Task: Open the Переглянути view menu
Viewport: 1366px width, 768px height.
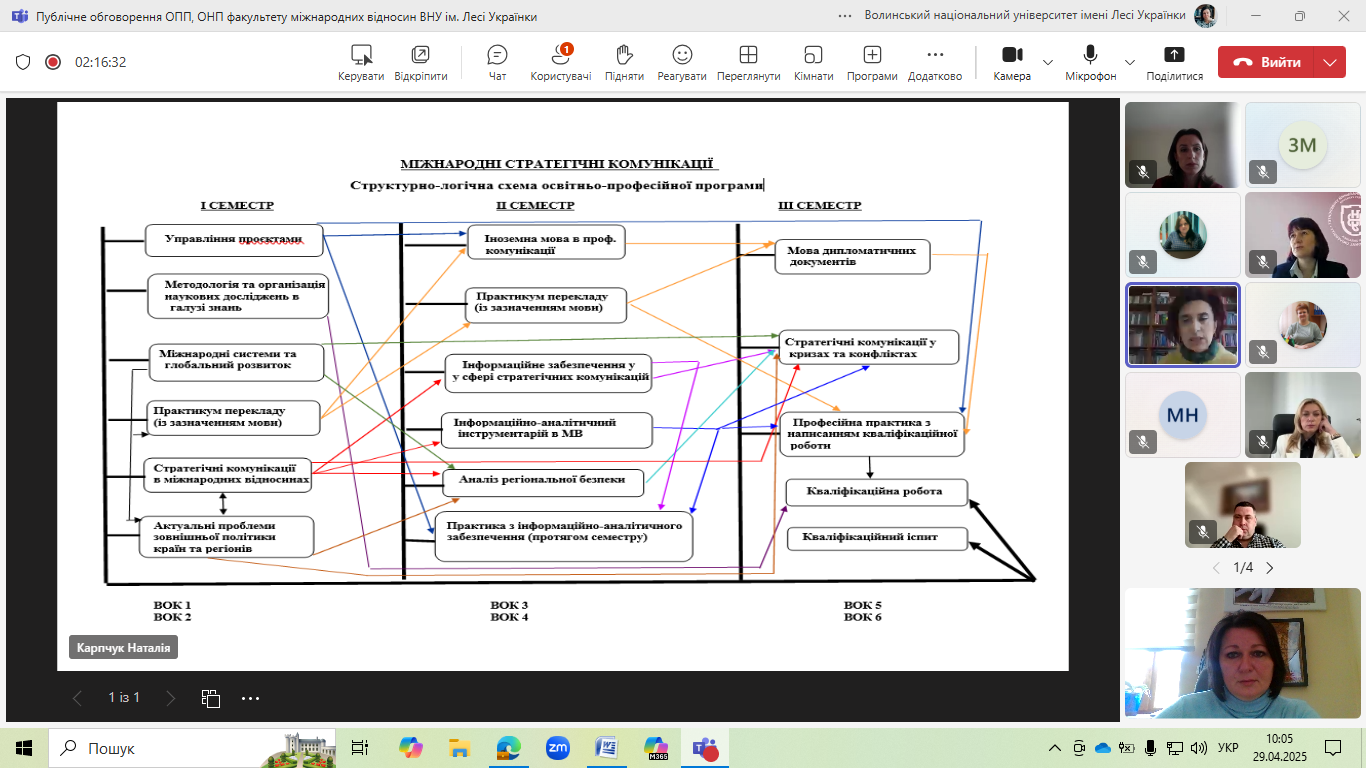Action: pyautogui.click(x=748, y=62)
